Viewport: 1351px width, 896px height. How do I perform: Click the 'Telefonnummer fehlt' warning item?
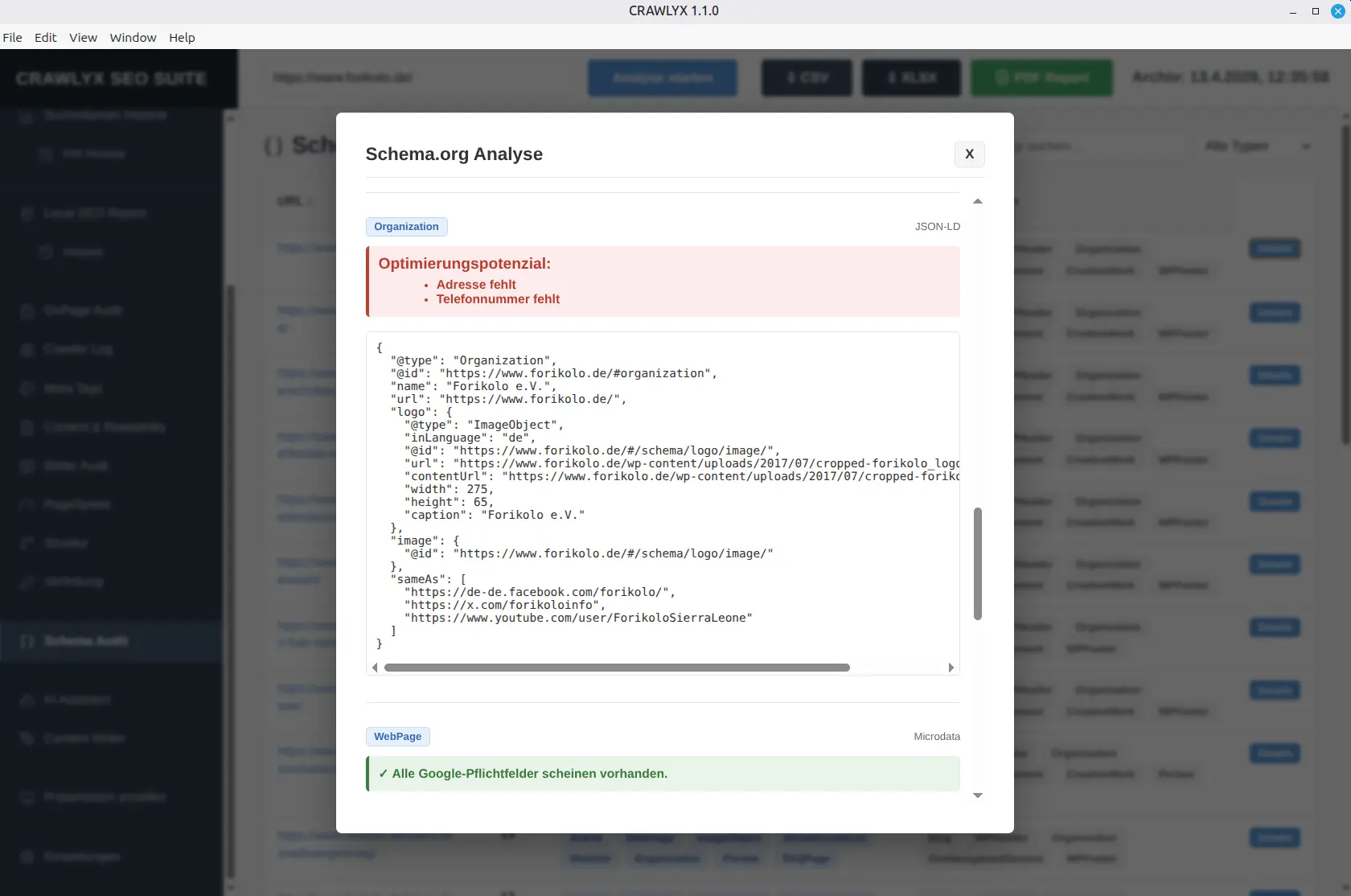pos(498,299)
